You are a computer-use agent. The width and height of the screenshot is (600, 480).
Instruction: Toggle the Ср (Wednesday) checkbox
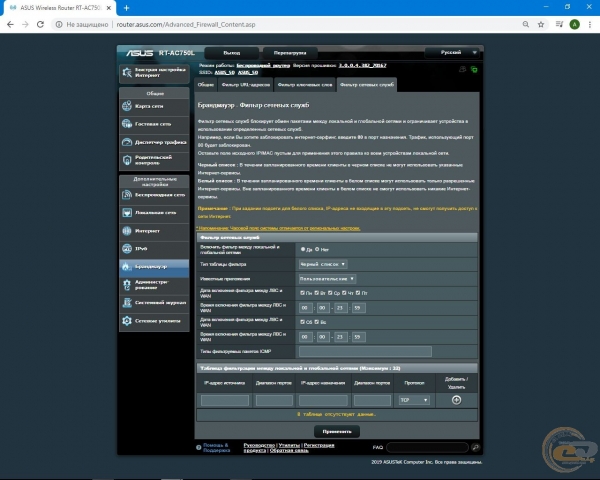(x=330, y=293)
